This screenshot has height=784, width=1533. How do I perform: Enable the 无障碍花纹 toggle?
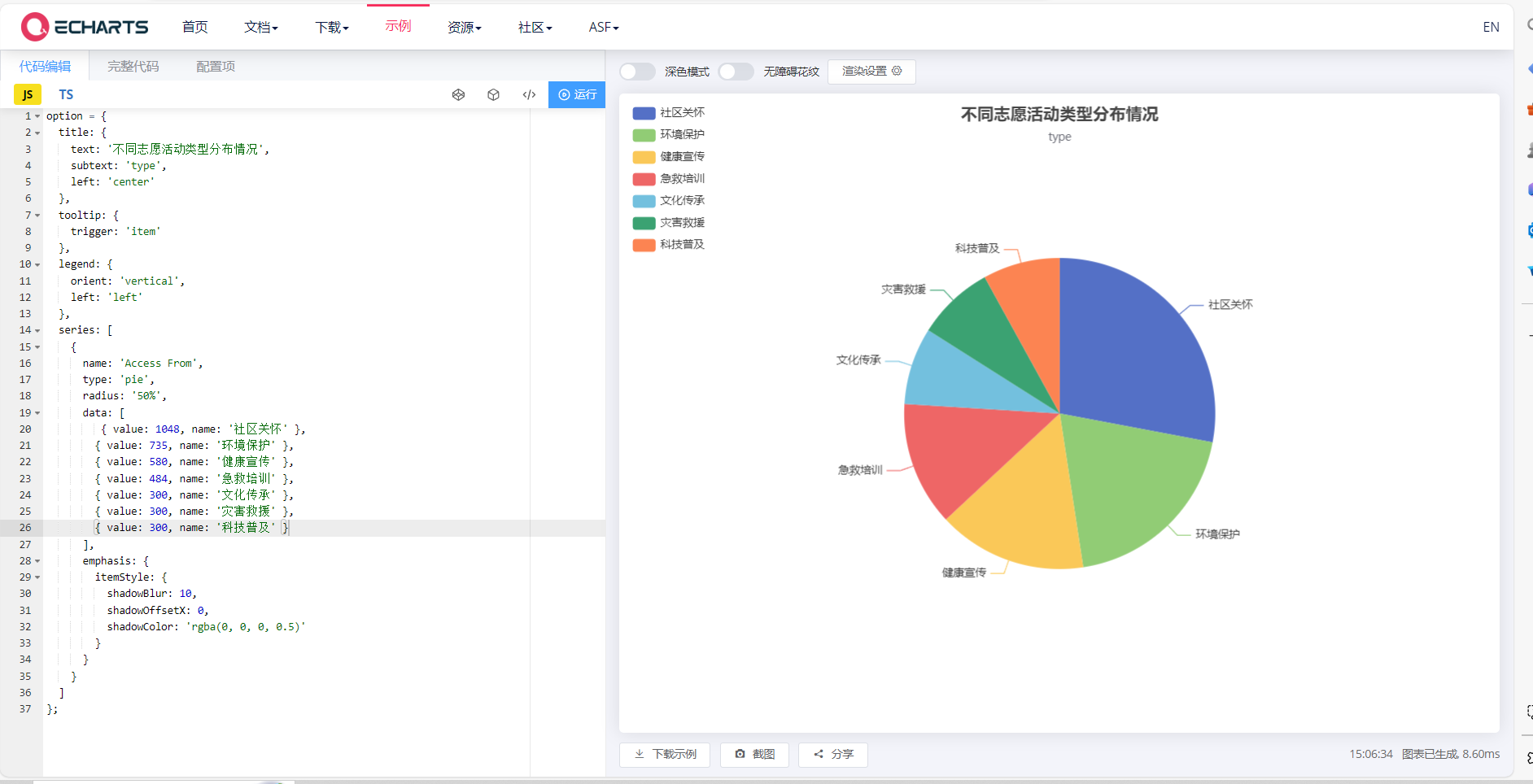point(736,72)
